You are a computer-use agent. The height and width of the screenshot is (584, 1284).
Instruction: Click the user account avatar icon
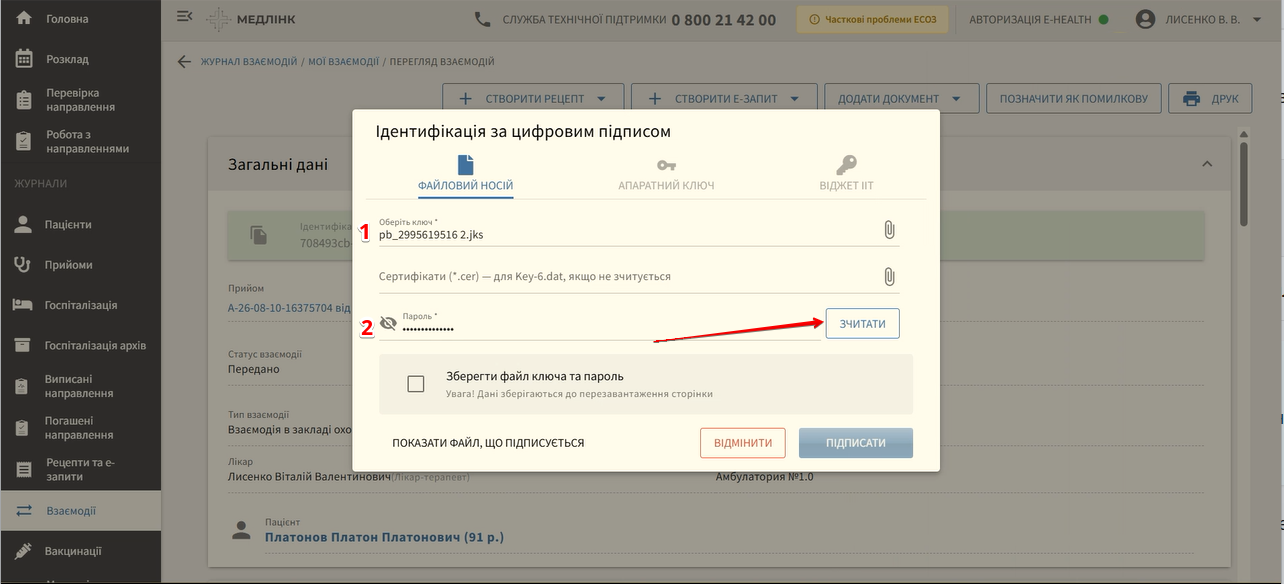pyautogui.click(x=1146, y=19)
